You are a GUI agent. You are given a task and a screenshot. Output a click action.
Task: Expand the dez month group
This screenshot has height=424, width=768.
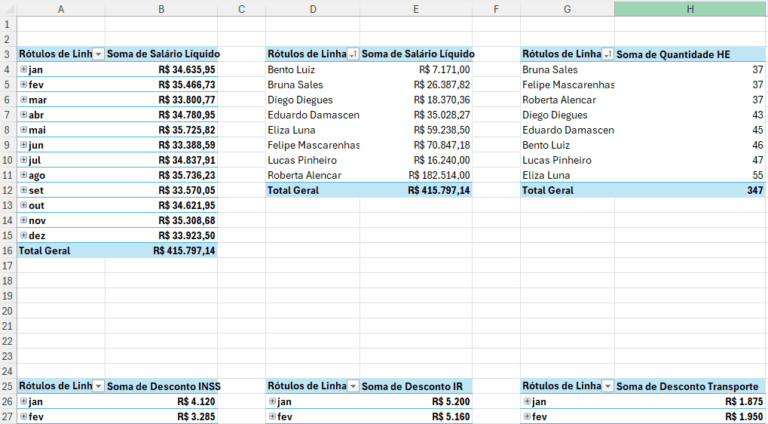pyautogui.click(x=23, y=236)
